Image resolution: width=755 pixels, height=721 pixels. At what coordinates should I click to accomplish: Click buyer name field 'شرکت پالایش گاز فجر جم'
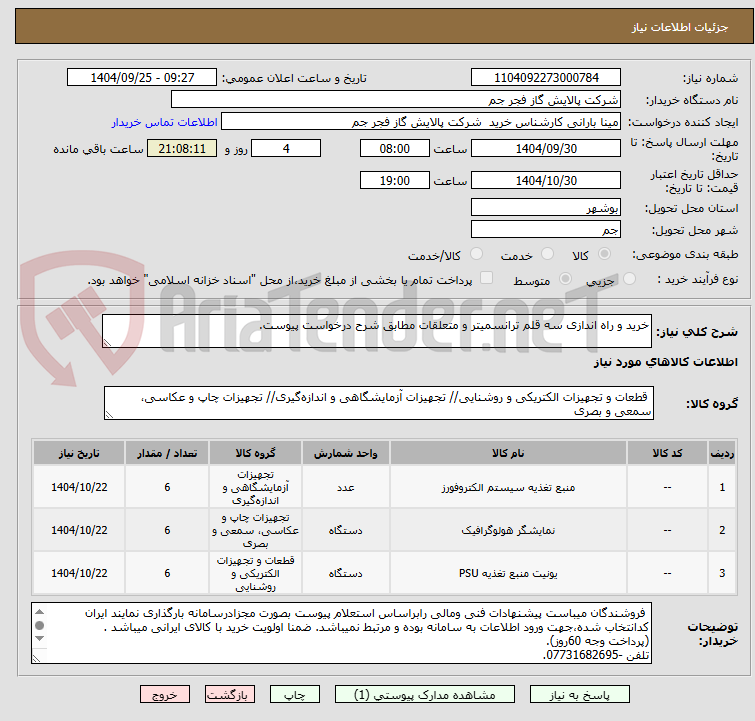[396, 100]
